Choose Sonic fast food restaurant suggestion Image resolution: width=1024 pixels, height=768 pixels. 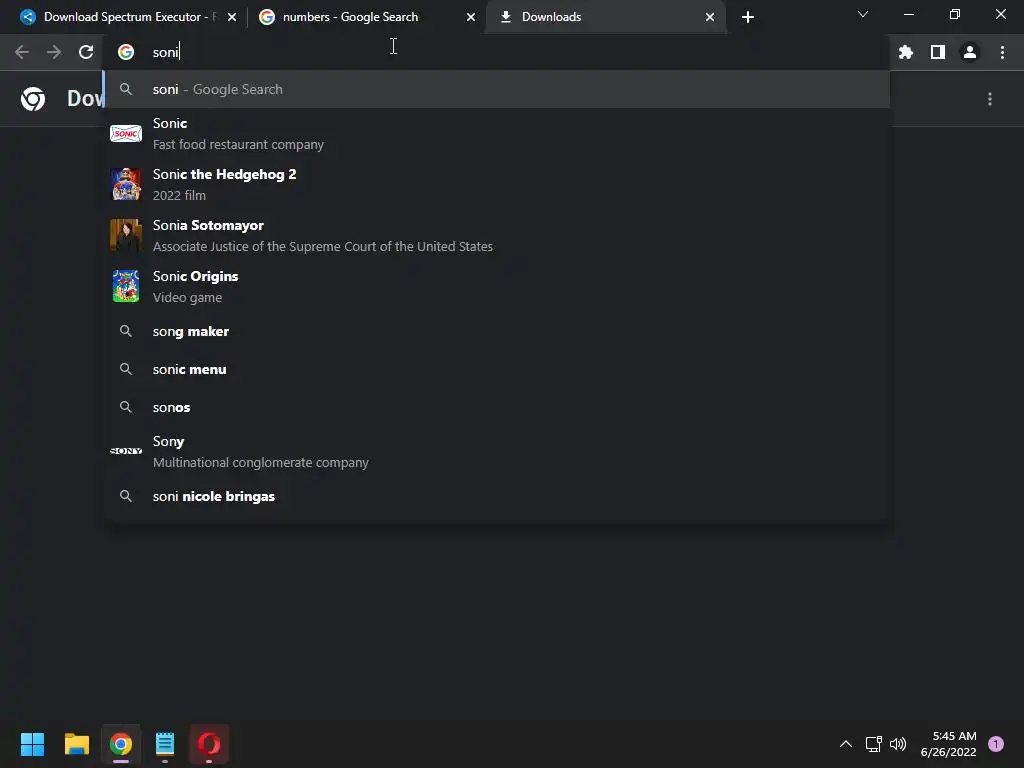tap(497, 134)
